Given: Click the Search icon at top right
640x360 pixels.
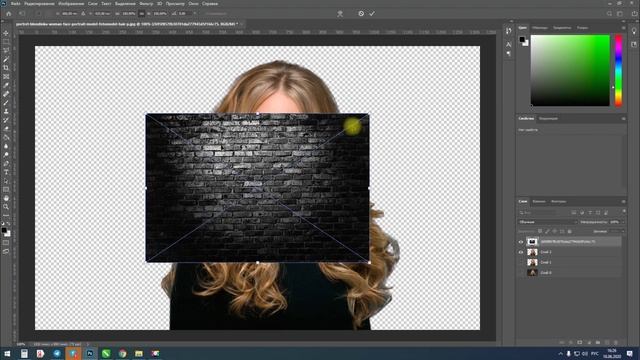Looking at the screenshot, I should click(x=609, y=13).
